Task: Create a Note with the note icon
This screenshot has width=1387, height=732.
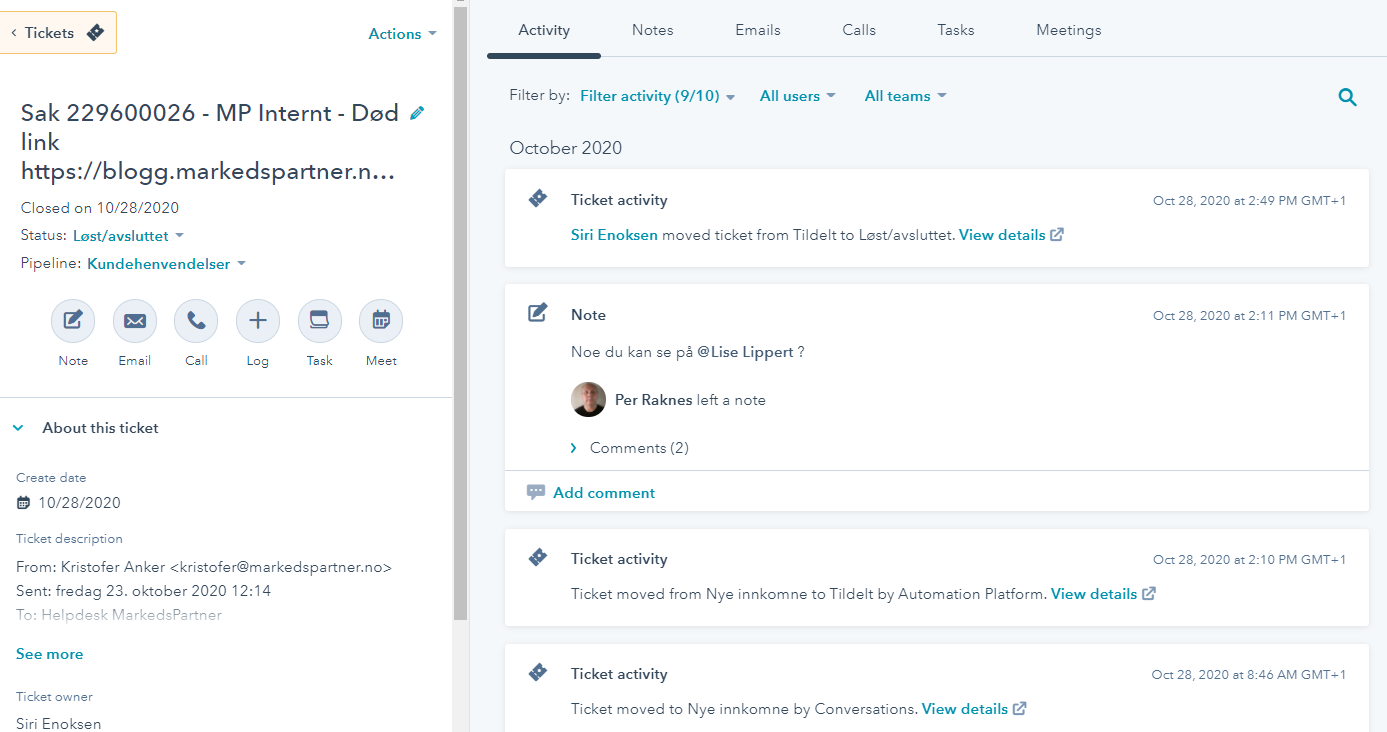Action: (x=73, y=321)
